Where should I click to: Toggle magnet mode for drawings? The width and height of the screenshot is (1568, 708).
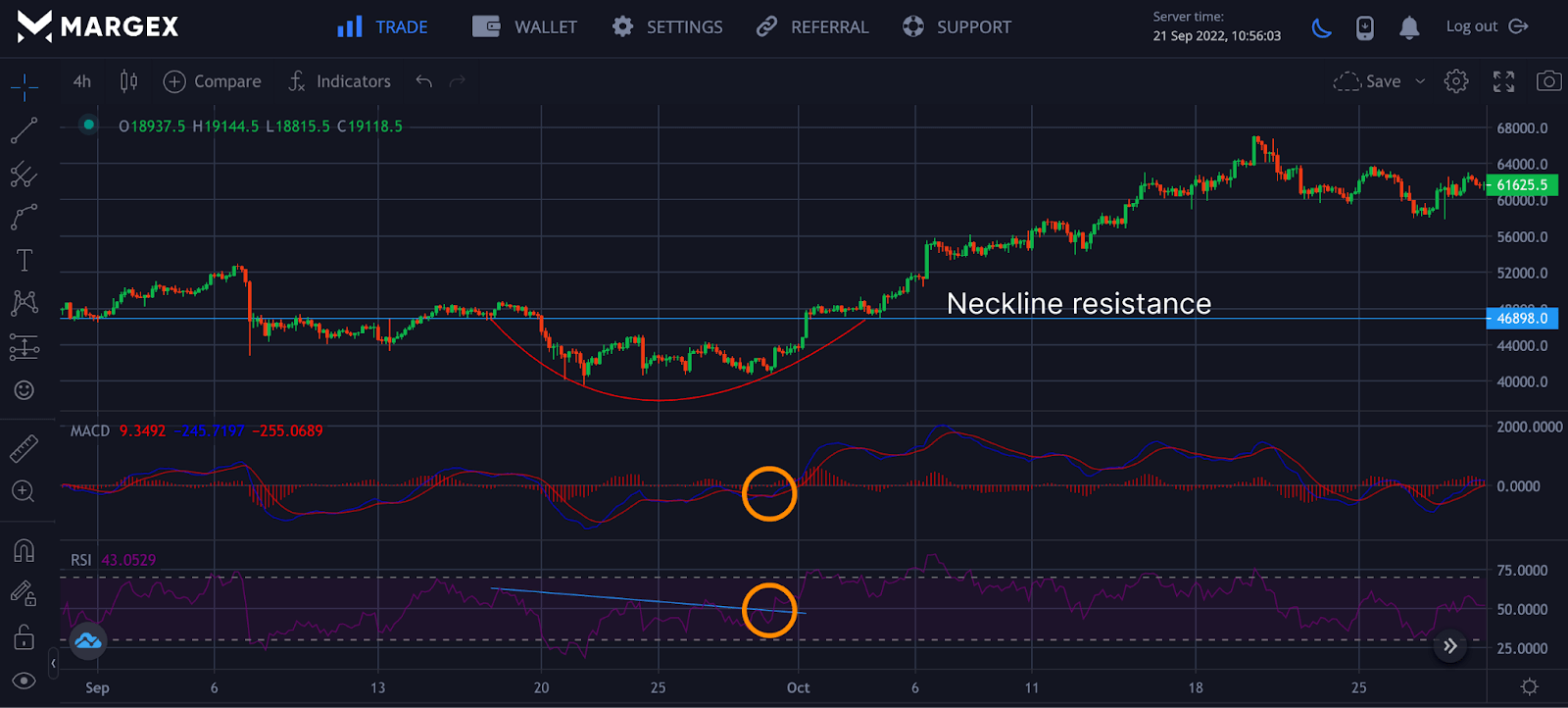(x=24, y=550)
